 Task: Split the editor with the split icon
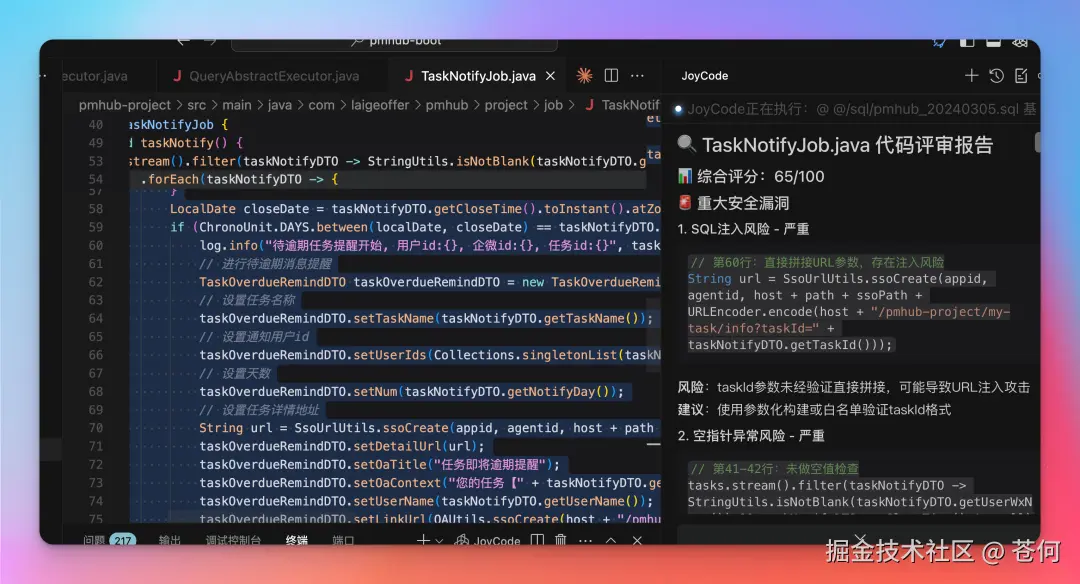(x=611, y=76)
